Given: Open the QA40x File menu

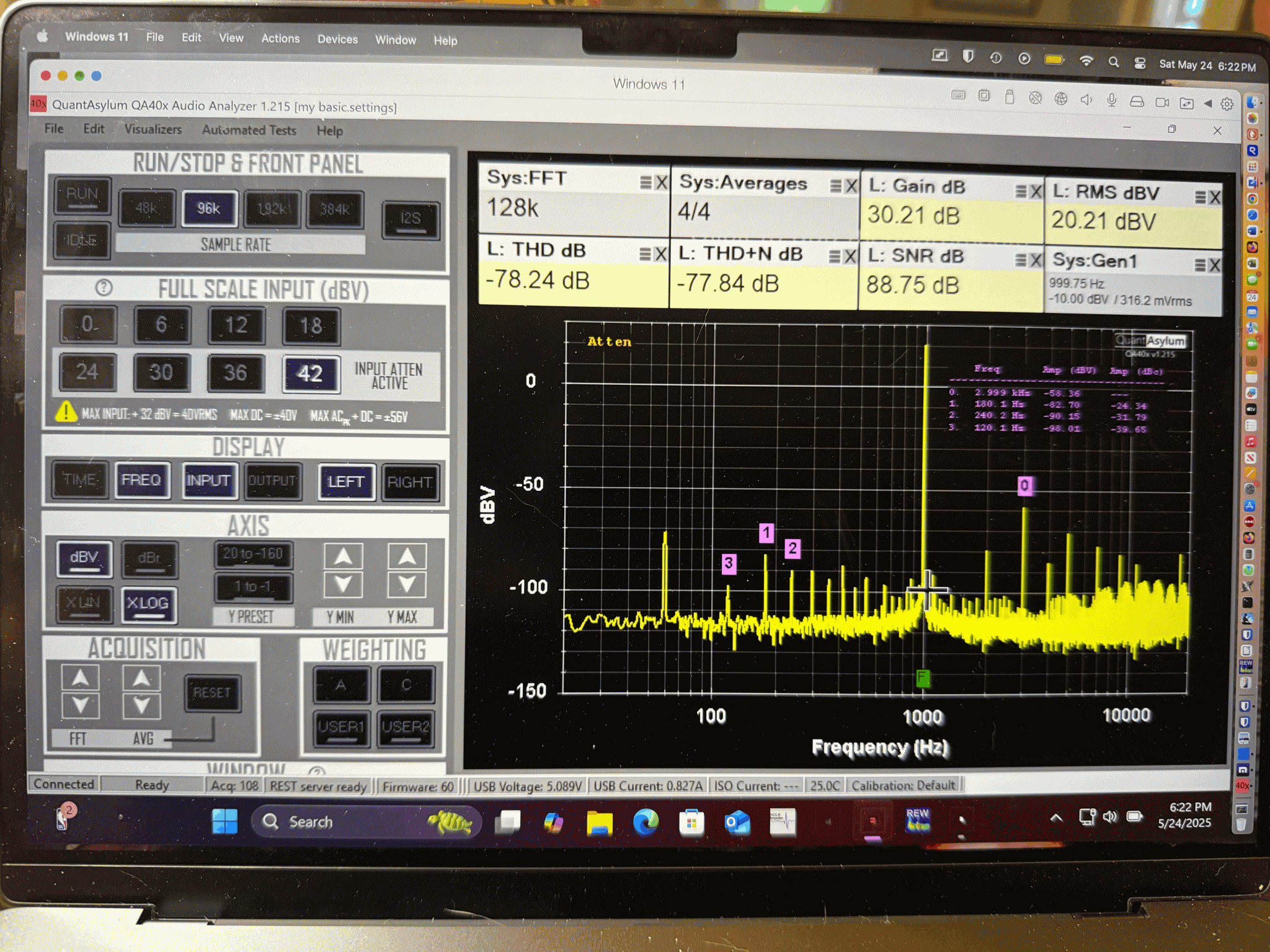Looking at the screenshot, I should point(54,128).
